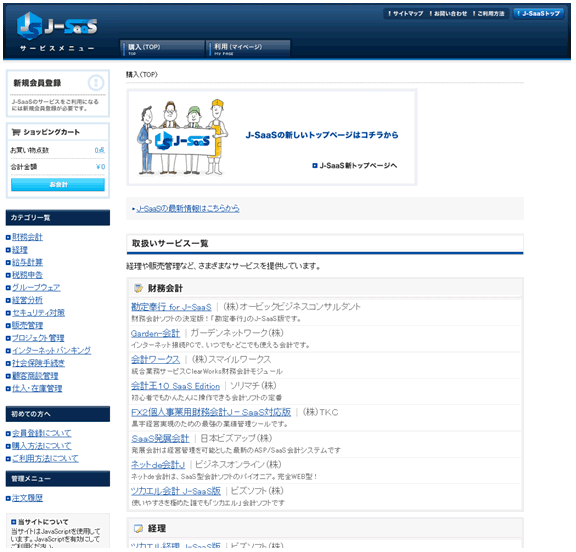Viewport: 576px width, 552px height.
Task: Select セキュリティ対策 category
Action: (39, 313)
